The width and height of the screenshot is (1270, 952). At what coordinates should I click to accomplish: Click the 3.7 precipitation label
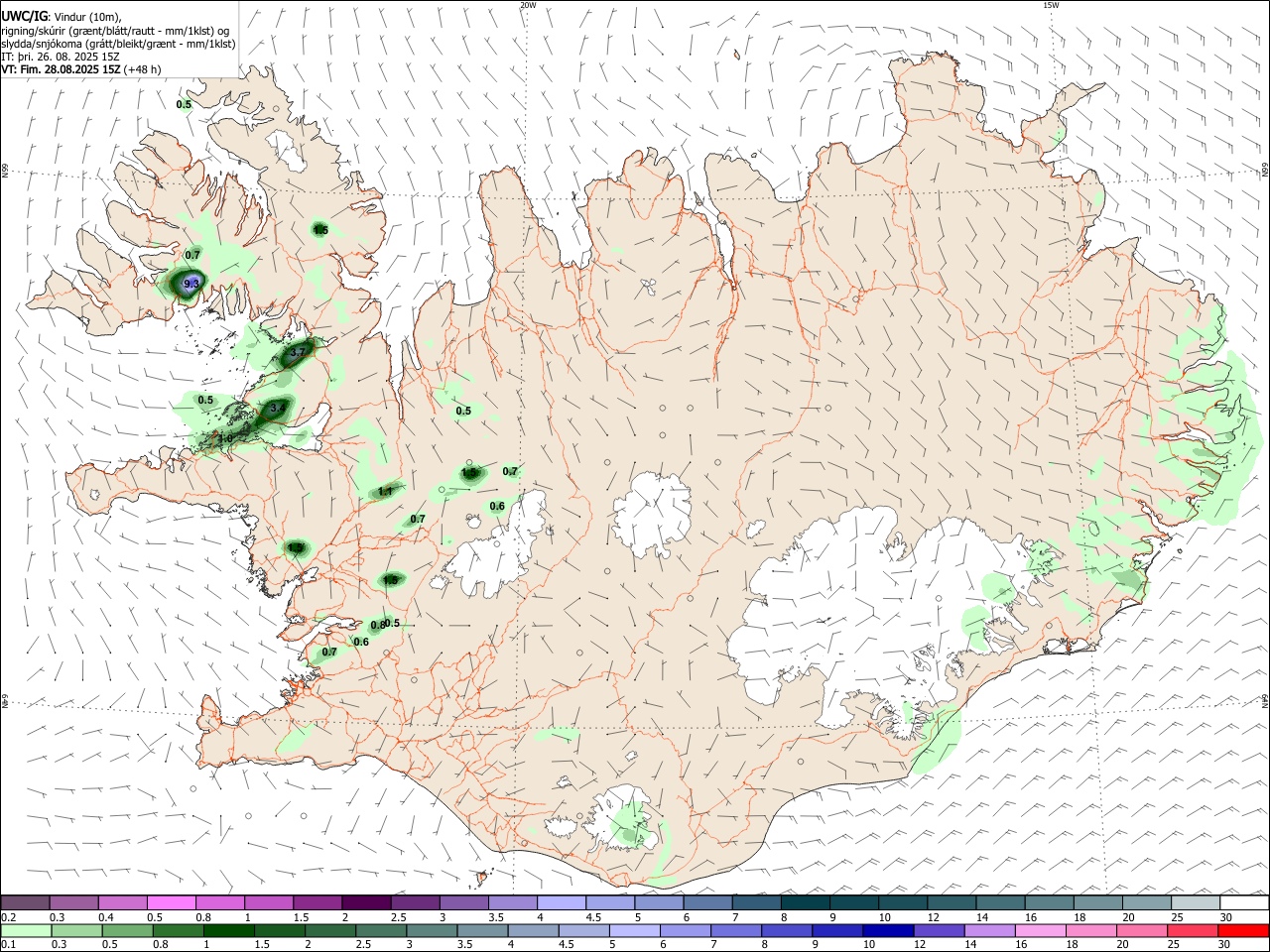(x=298, y=352)
